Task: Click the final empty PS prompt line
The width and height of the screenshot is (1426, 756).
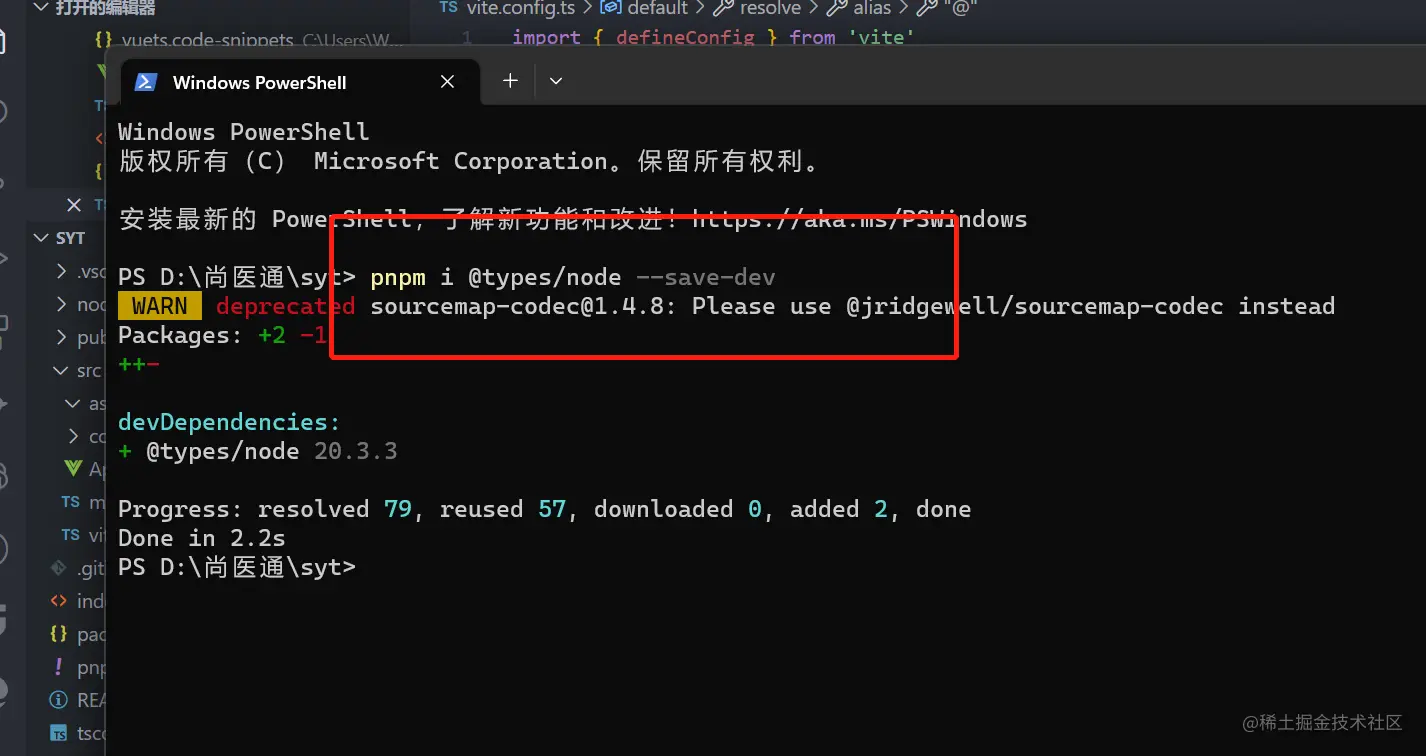Action: (x=236, y=567)
